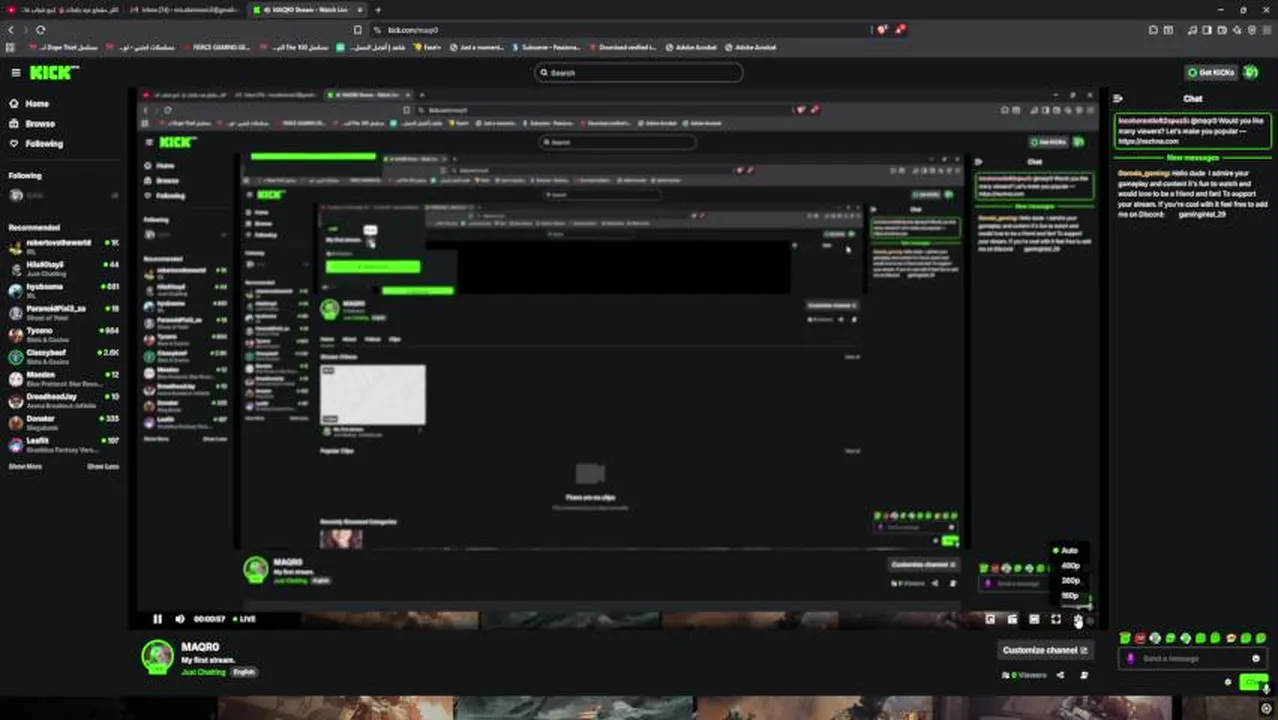
Task: Open a new browser tab
Action: [x=378, y=9]
